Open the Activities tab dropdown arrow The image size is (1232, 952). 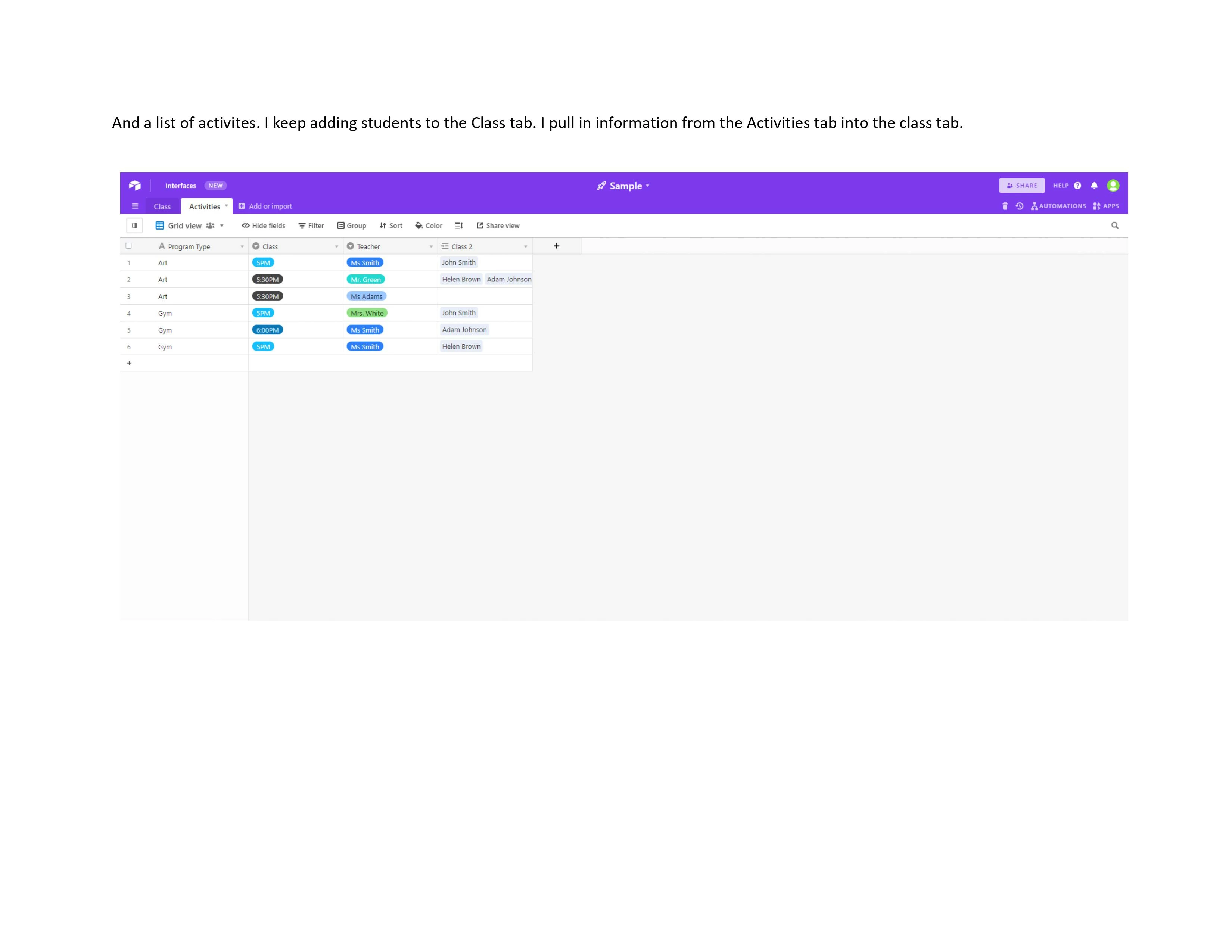(x=226, y=206)
